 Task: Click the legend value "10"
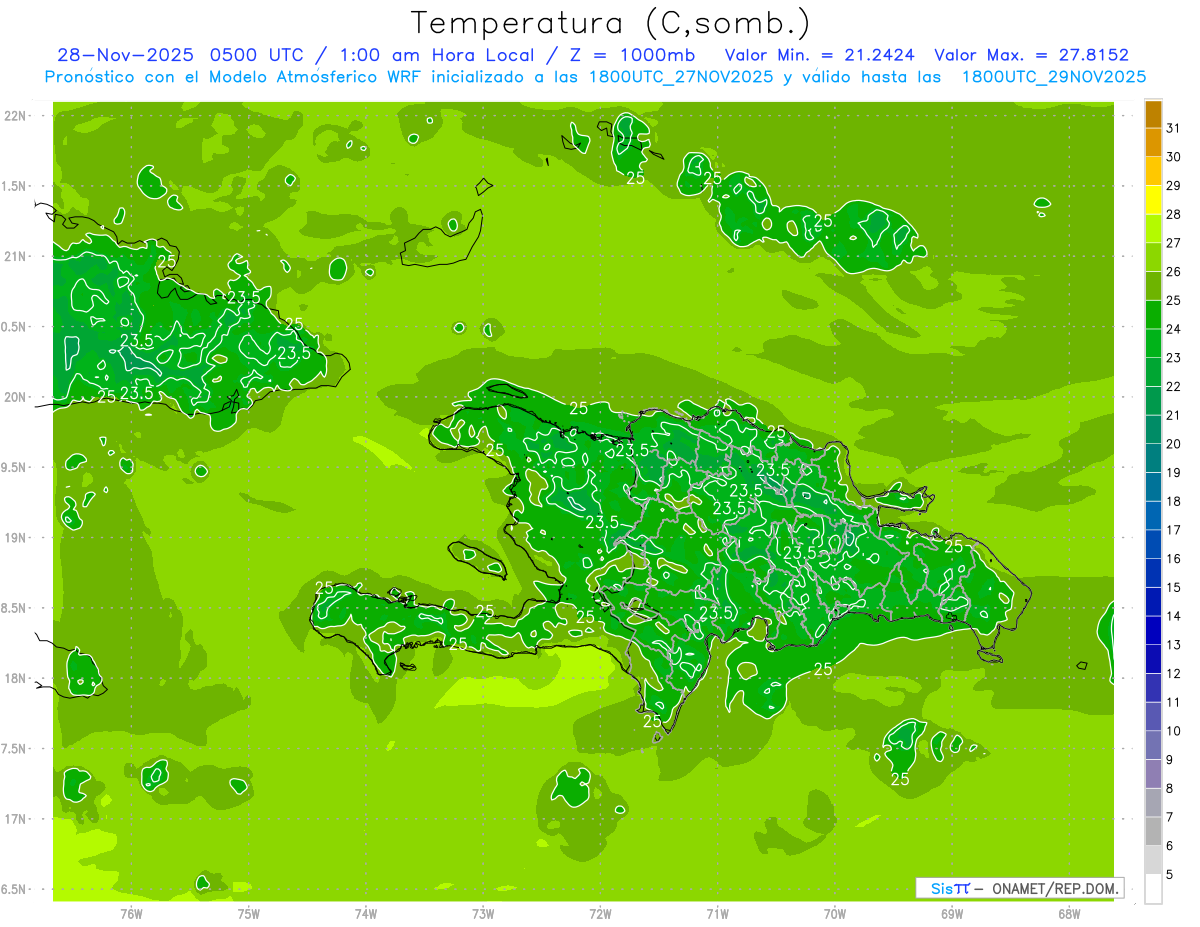tap(1174, 731)
